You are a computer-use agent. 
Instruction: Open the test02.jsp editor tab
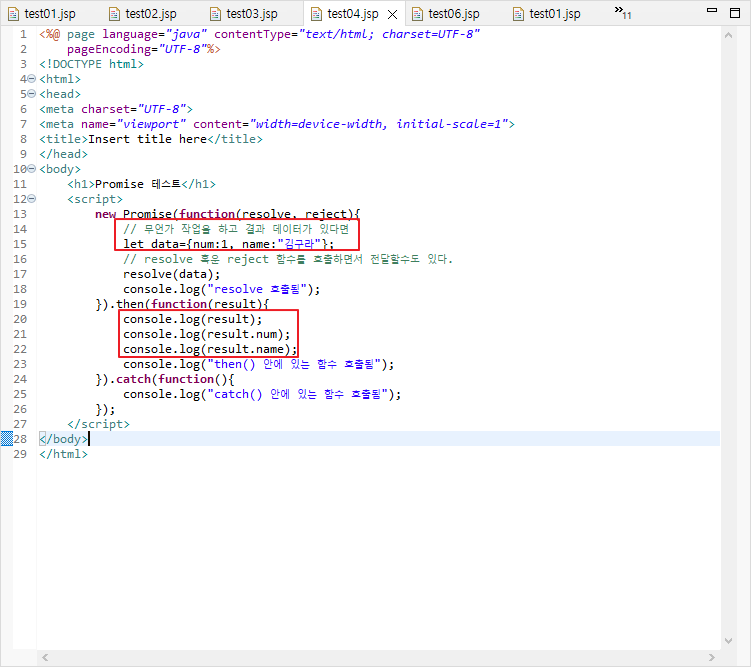tap(143, 14)
